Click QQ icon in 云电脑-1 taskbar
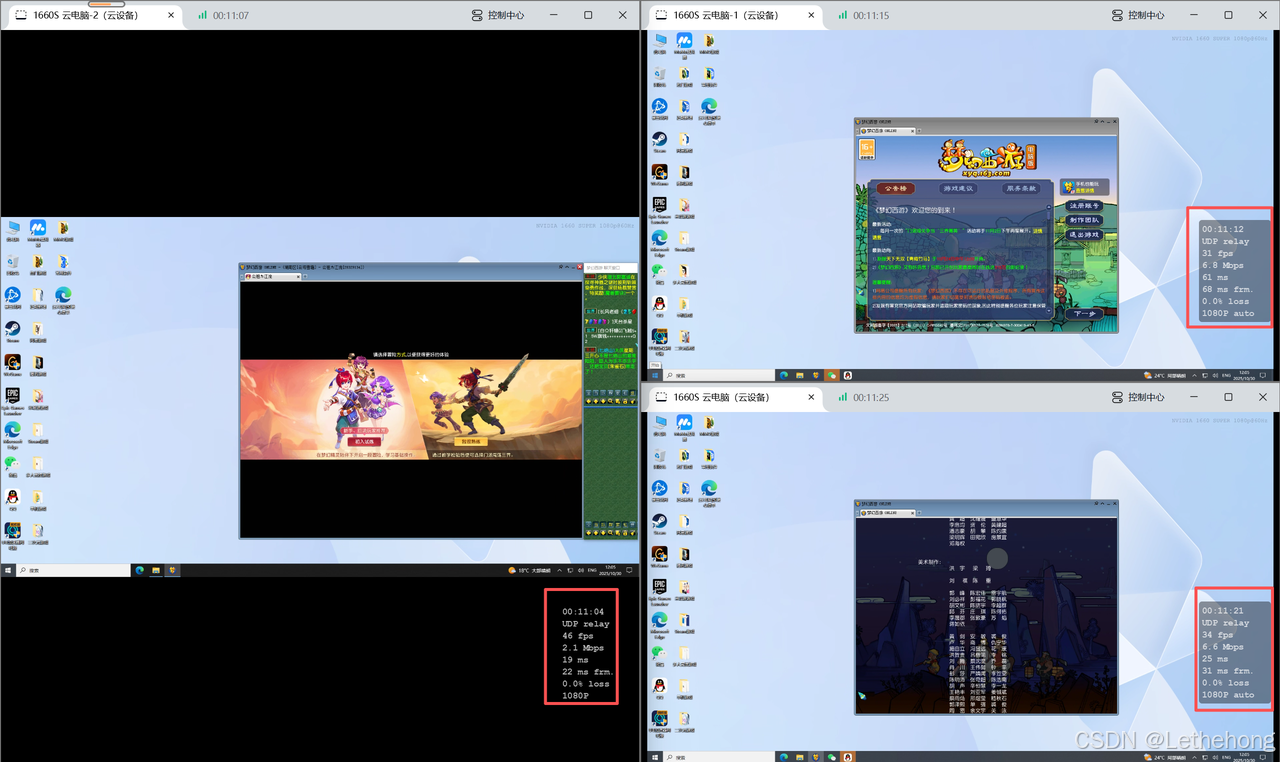Screen dimensions: 1280x762 click(847, 375)
